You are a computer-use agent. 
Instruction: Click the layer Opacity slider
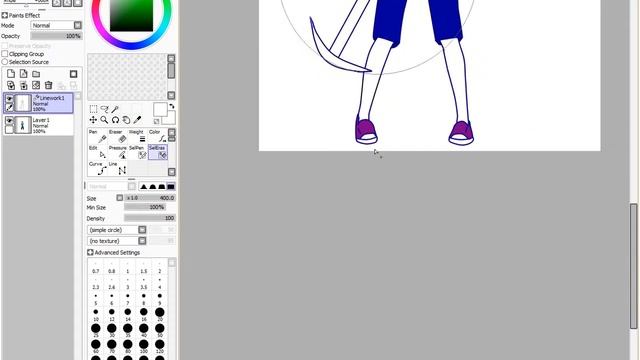tap(56, 36)
